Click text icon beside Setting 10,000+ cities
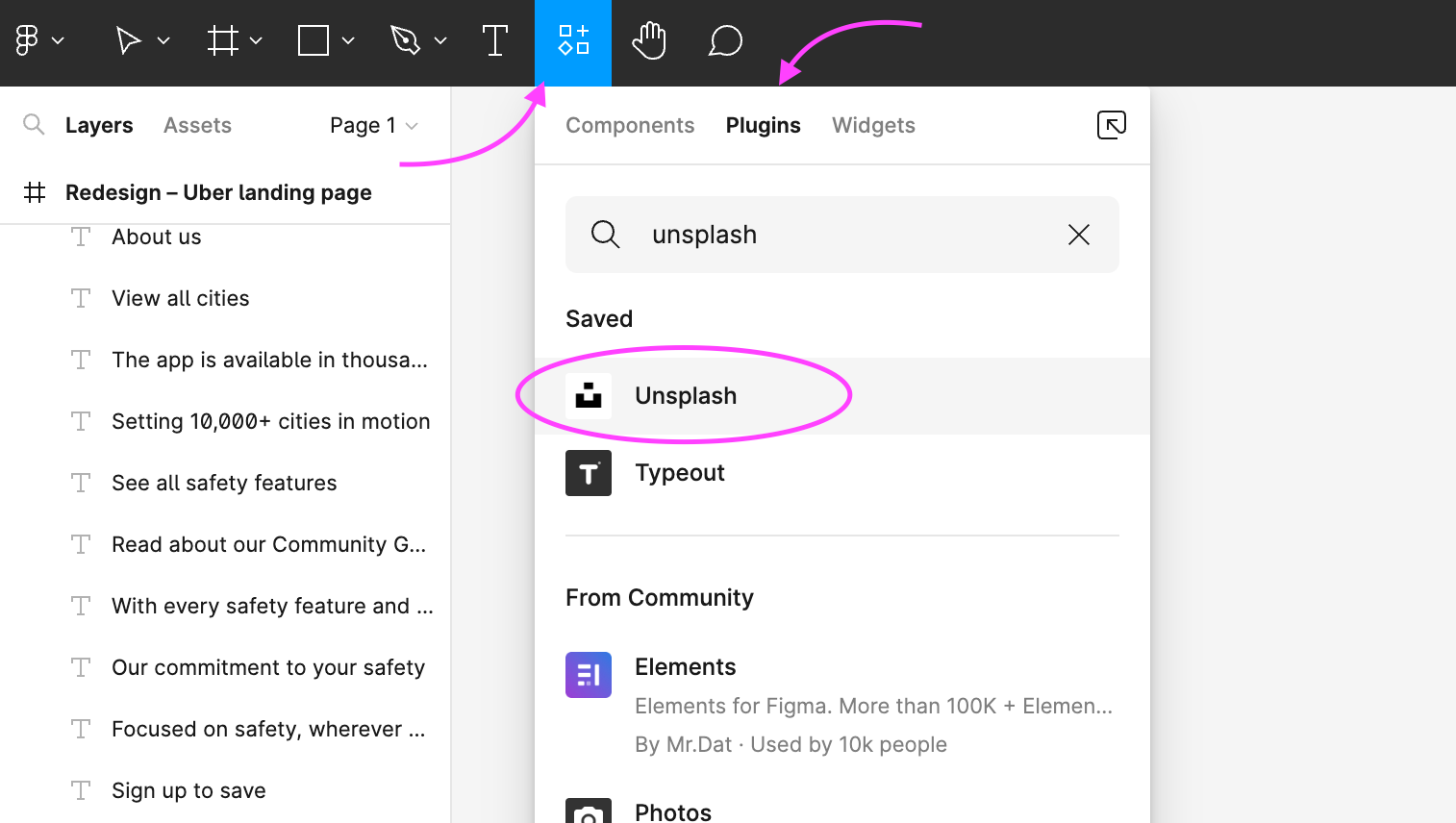The width and height of the screenshot is (1456, 823). pyautogui.click(x=81, y=421)
